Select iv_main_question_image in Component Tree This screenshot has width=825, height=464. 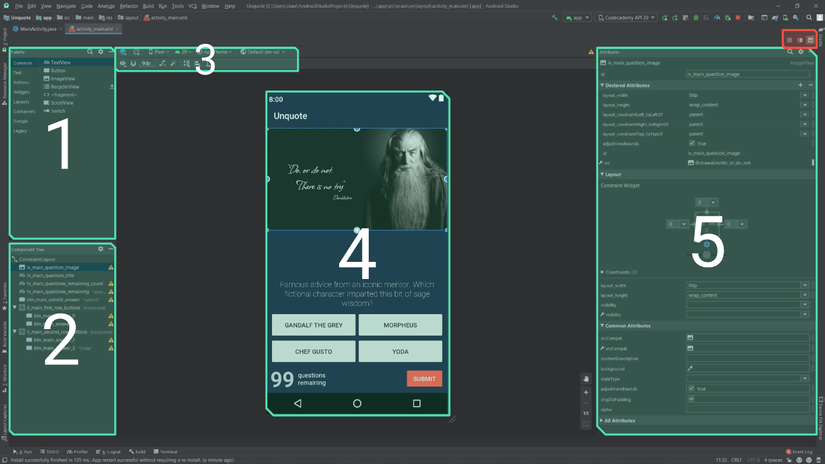pos(62,267)
